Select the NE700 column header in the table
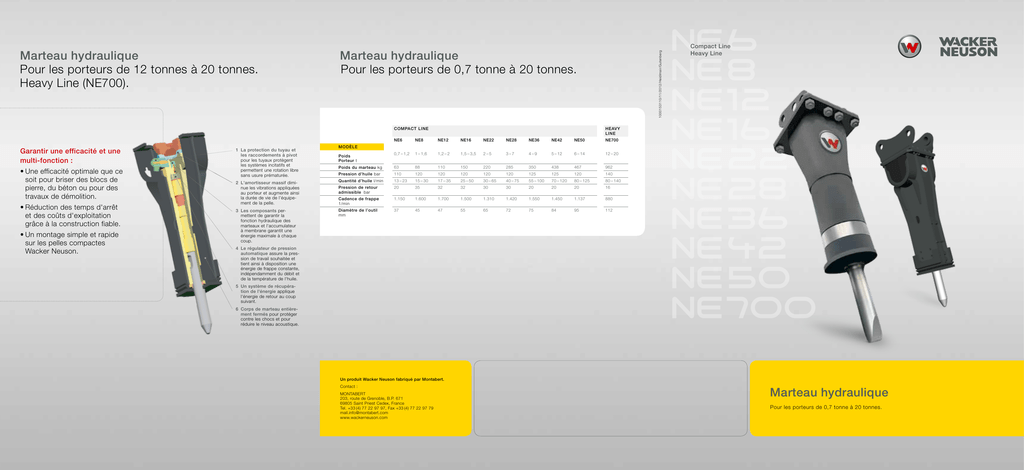 (x=612, y=140)
